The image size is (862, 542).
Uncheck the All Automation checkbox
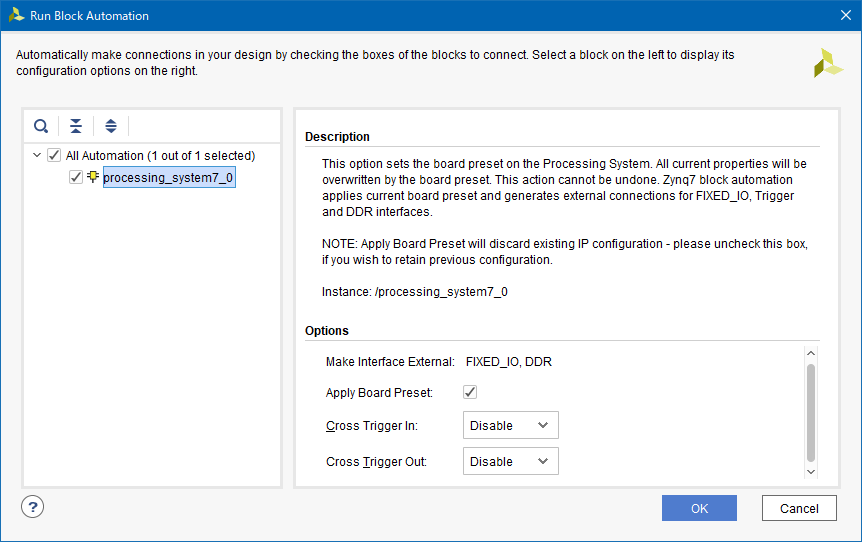(x=54, y=156)
